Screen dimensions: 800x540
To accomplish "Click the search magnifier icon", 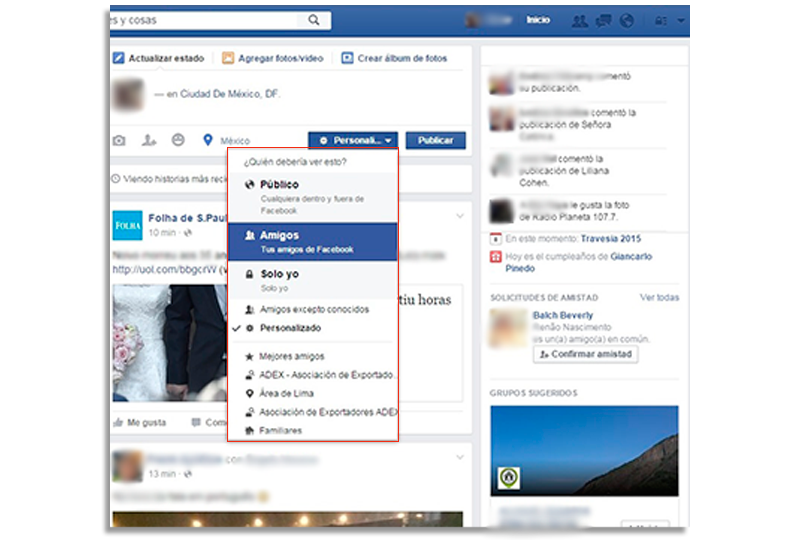I will pyautogui.click(x=315, y=20).
